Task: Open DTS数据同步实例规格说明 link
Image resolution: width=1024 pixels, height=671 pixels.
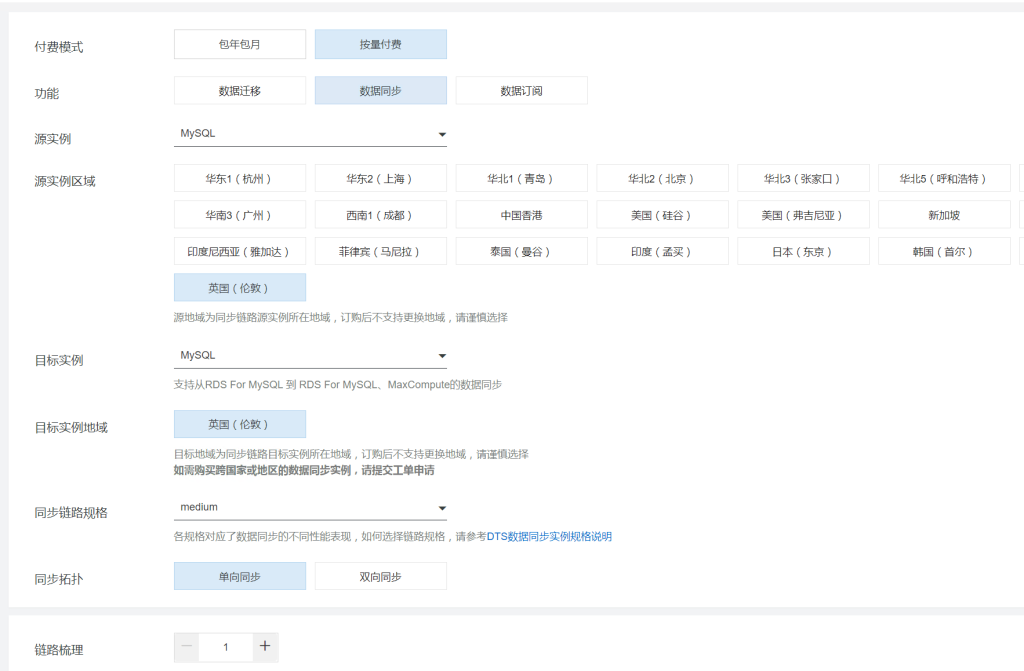Action: coord(549,536)
